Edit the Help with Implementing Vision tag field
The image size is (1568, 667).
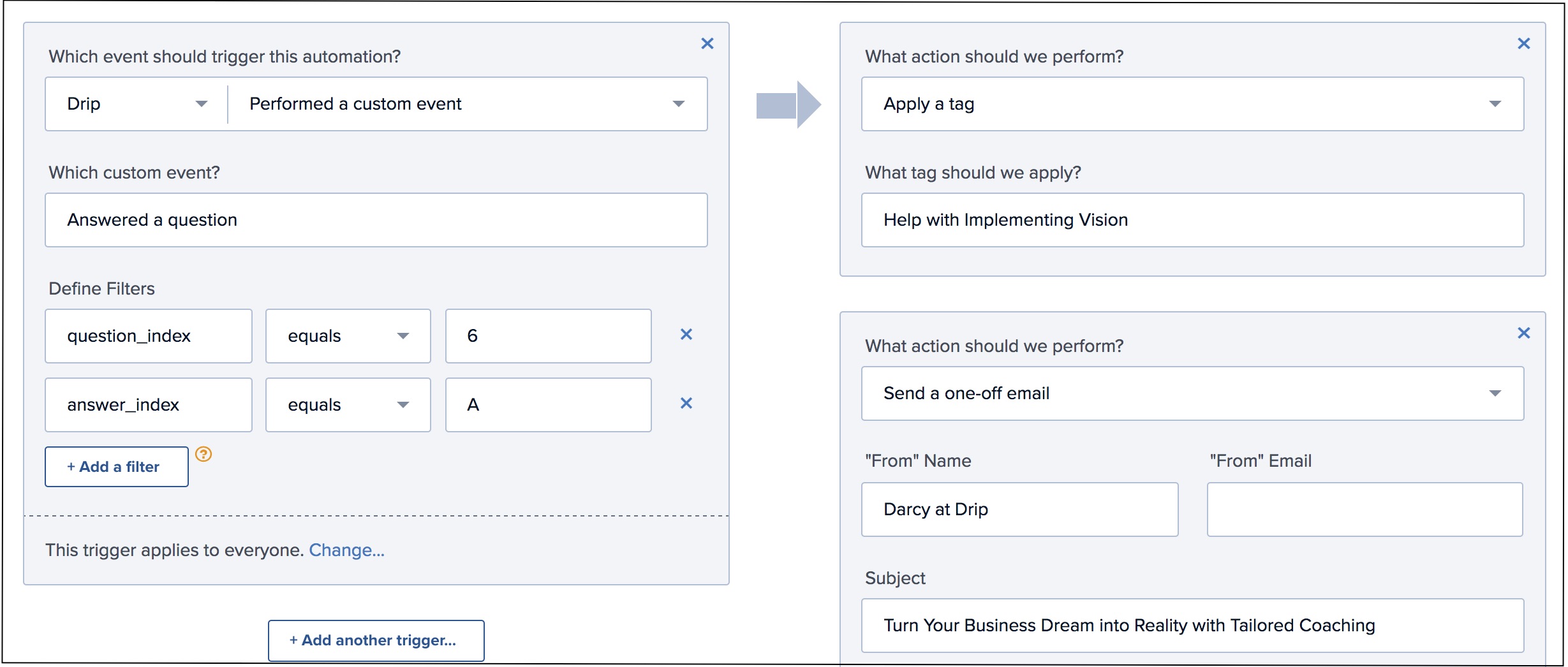[1192, 220]
